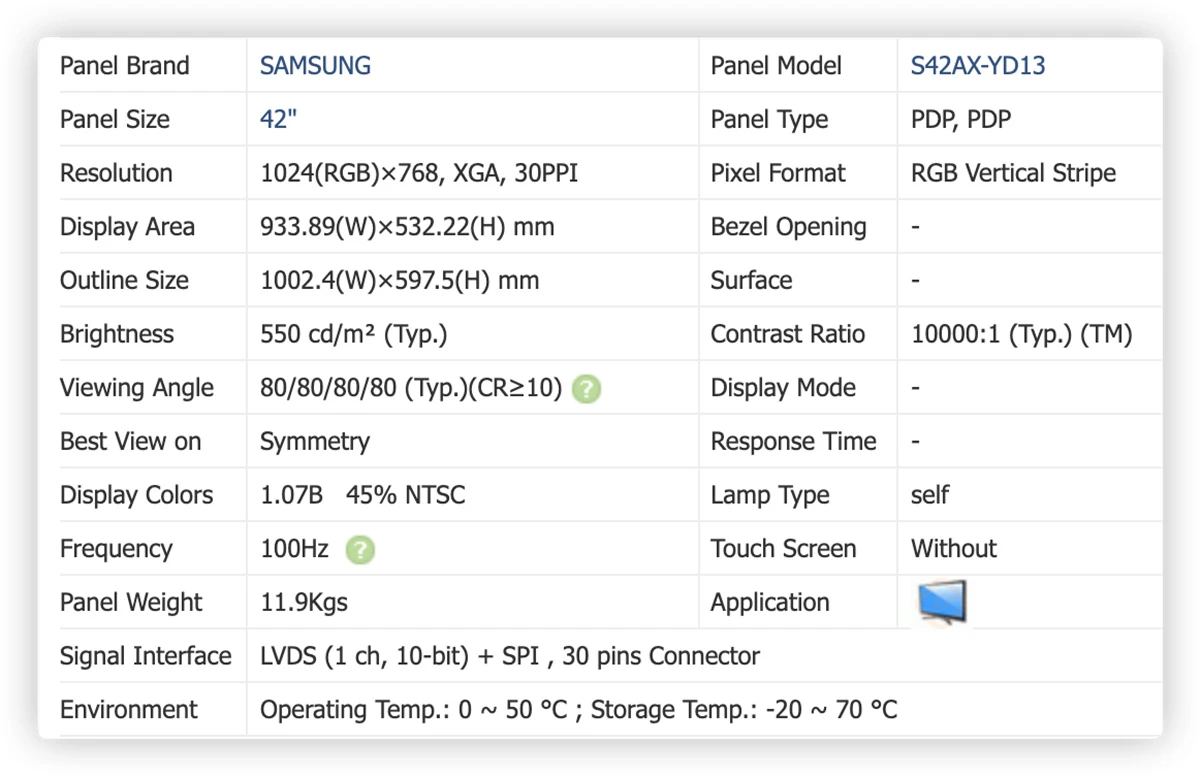Click the TV application icon
This screenshot has width=1200, height=776.
[942, 602]
